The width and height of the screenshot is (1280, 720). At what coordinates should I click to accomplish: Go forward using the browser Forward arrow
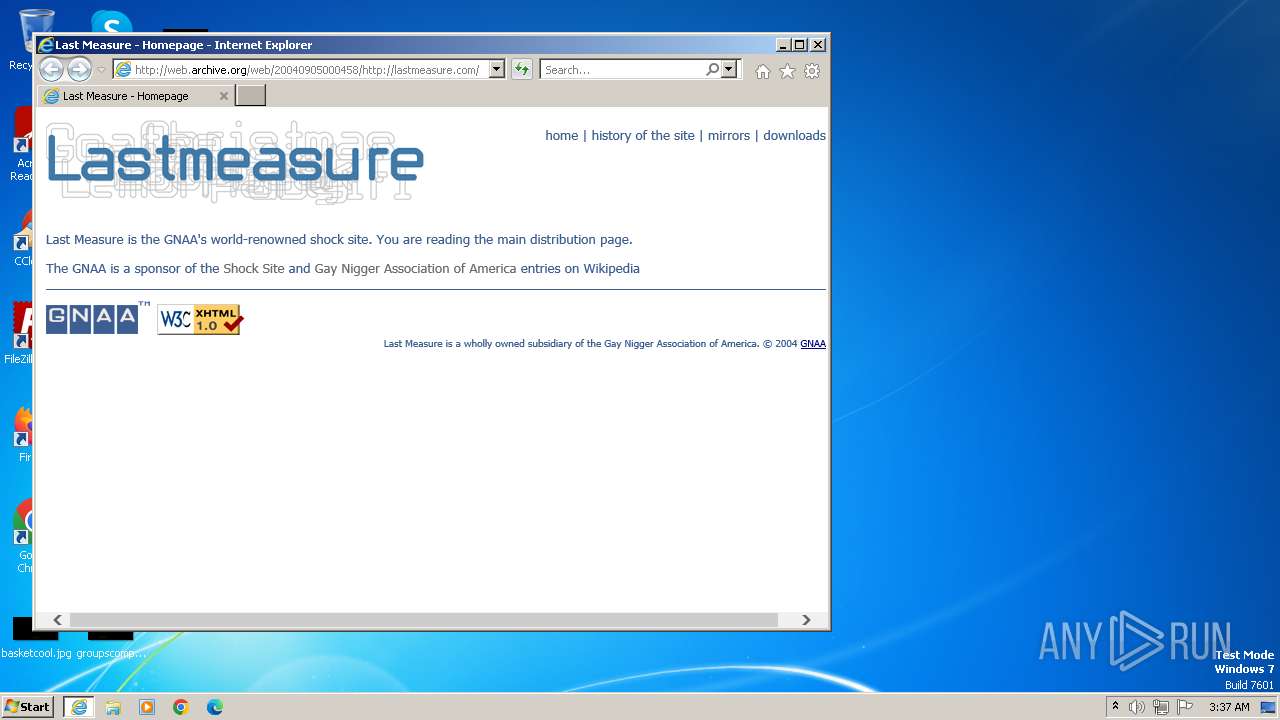click(79, 70)
